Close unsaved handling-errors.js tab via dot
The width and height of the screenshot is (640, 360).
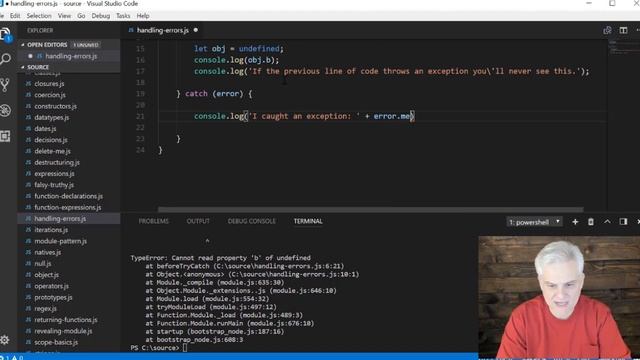[x=196, y=30]
